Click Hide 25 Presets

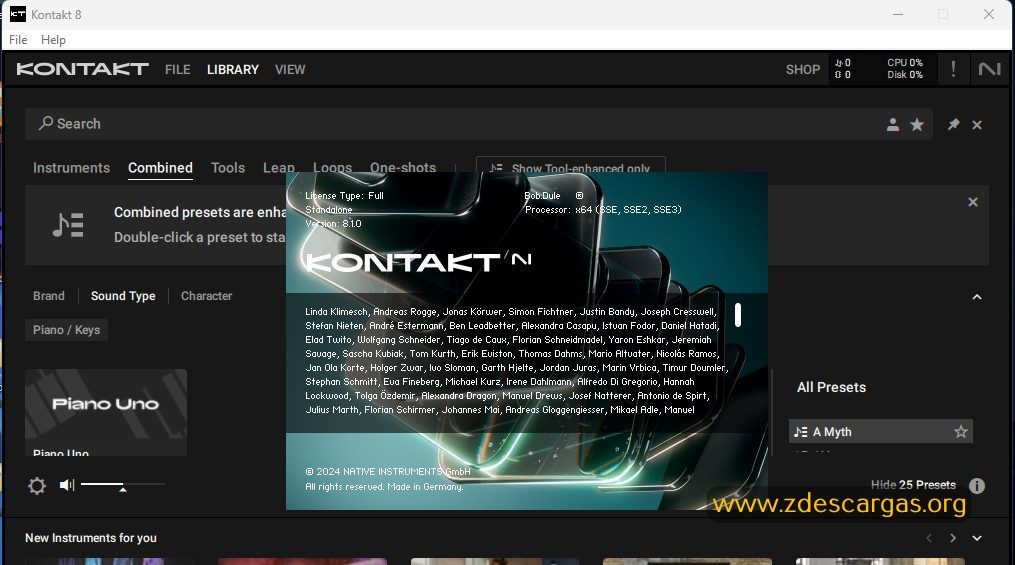point(913,485)
